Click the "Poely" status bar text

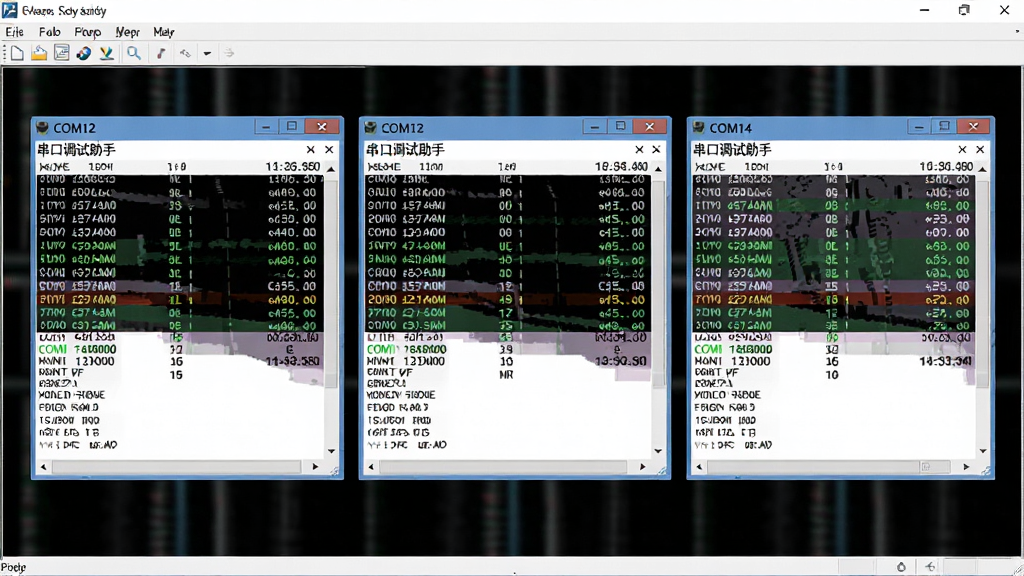(14, 567)
